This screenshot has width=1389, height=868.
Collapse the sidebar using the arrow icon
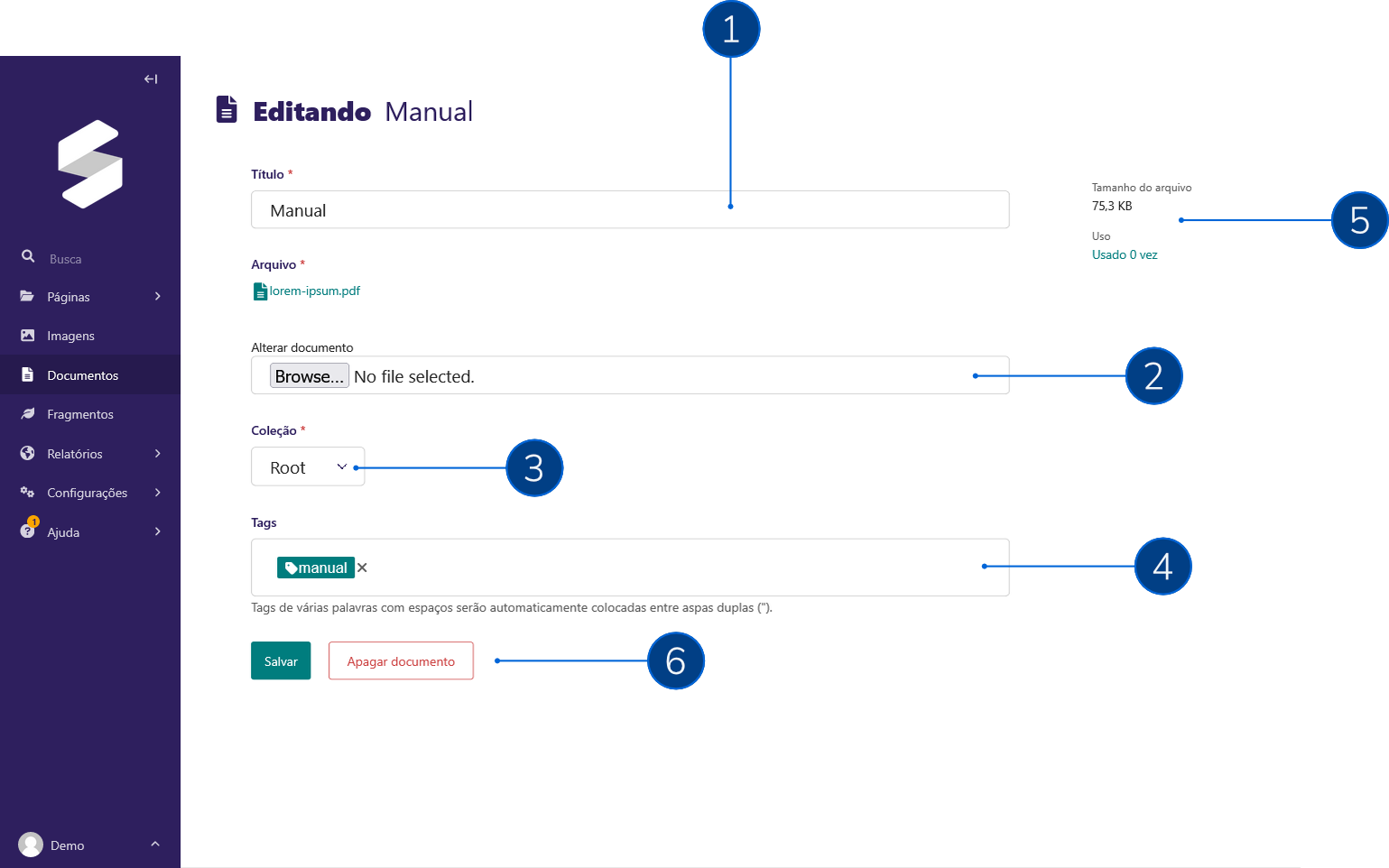[151, 78]
